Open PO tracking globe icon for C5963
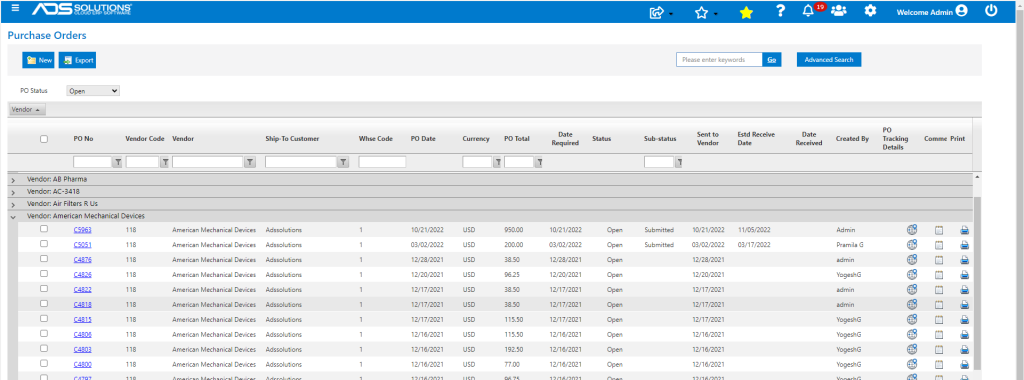The height and width of the screenshot is (380, 1024). [x=912, y=229]
